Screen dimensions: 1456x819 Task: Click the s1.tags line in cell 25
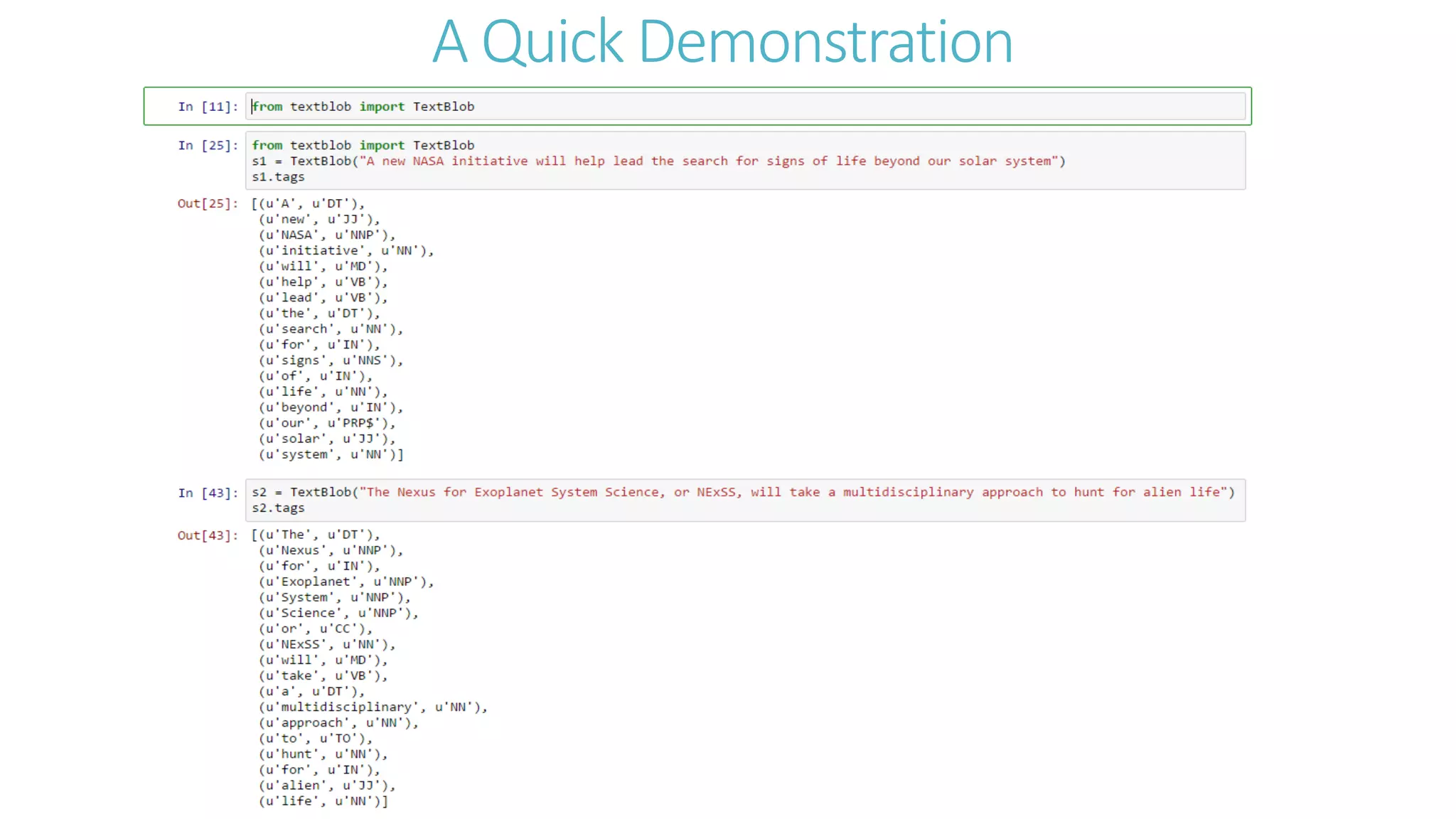278,177
